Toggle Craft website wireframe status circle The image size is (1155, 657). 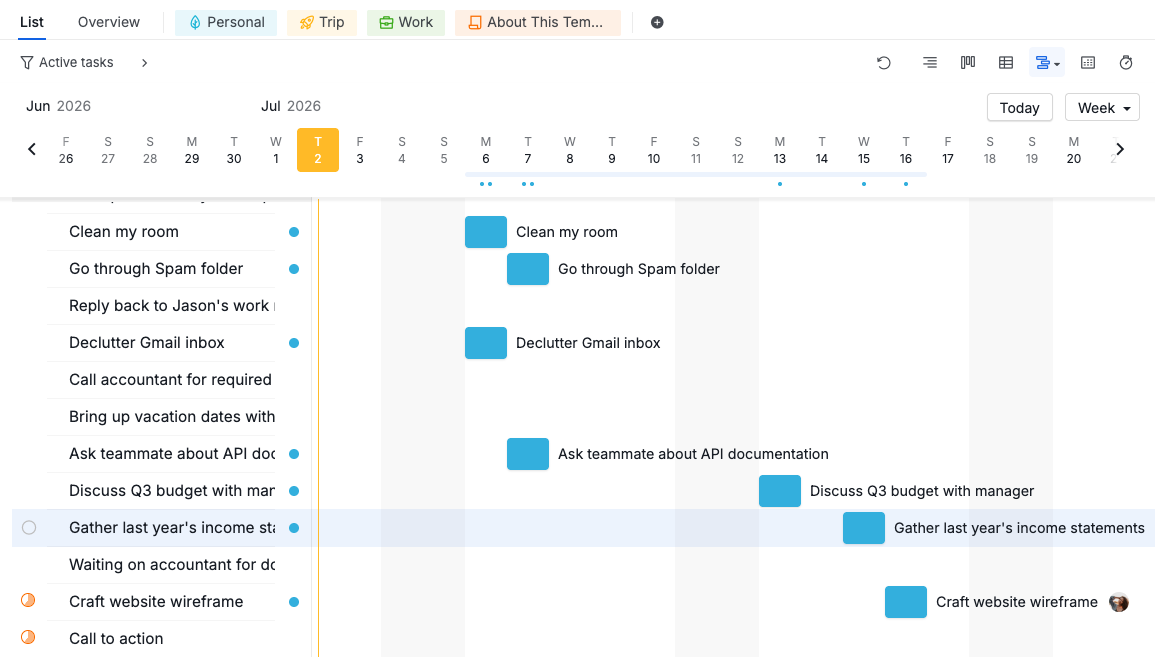tap(28, 600)
